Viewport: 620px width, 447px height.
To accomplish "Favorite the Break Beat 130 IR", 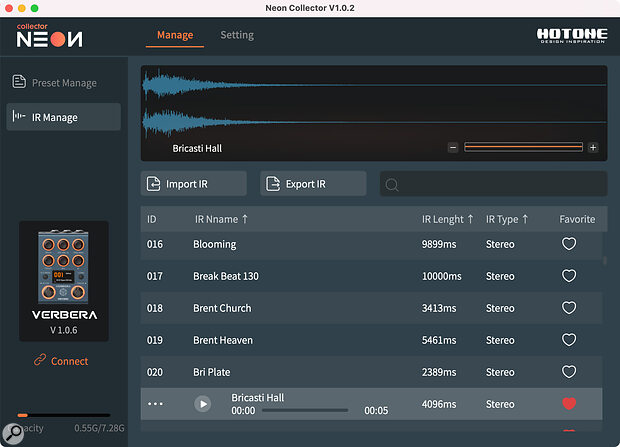I will (569, 276).
